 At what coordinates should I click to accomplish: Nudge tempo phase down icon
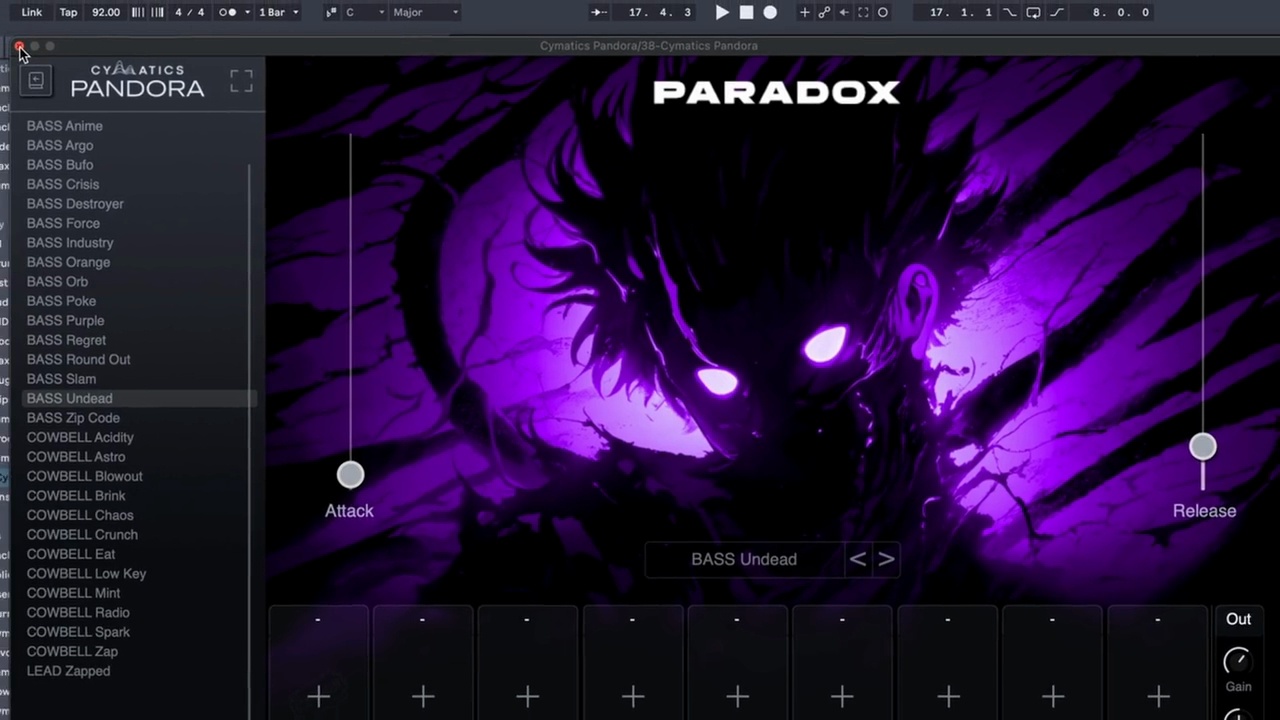138,12
